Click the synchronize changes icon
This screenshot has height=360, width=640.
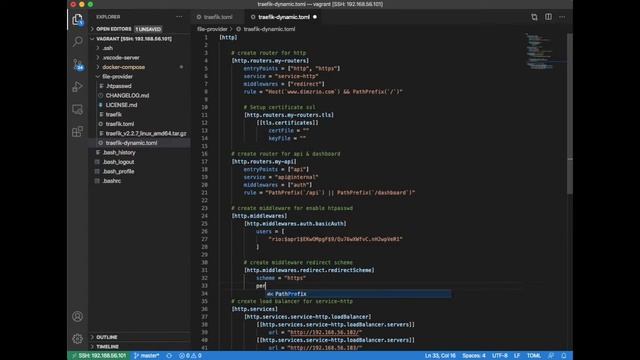pos(169,356)
